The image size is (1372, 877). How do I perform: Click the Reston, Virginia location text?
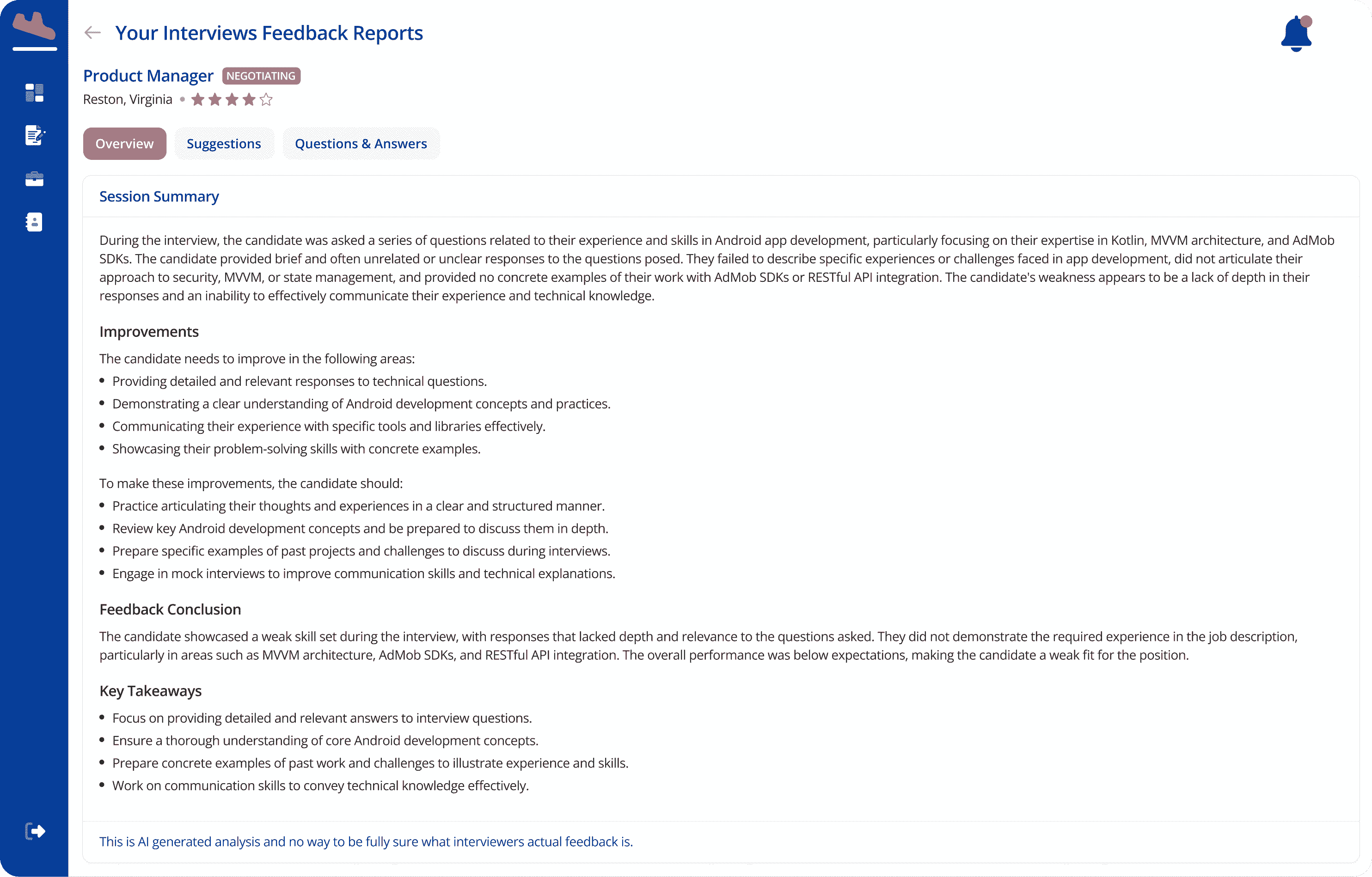[x=128, y=100]
